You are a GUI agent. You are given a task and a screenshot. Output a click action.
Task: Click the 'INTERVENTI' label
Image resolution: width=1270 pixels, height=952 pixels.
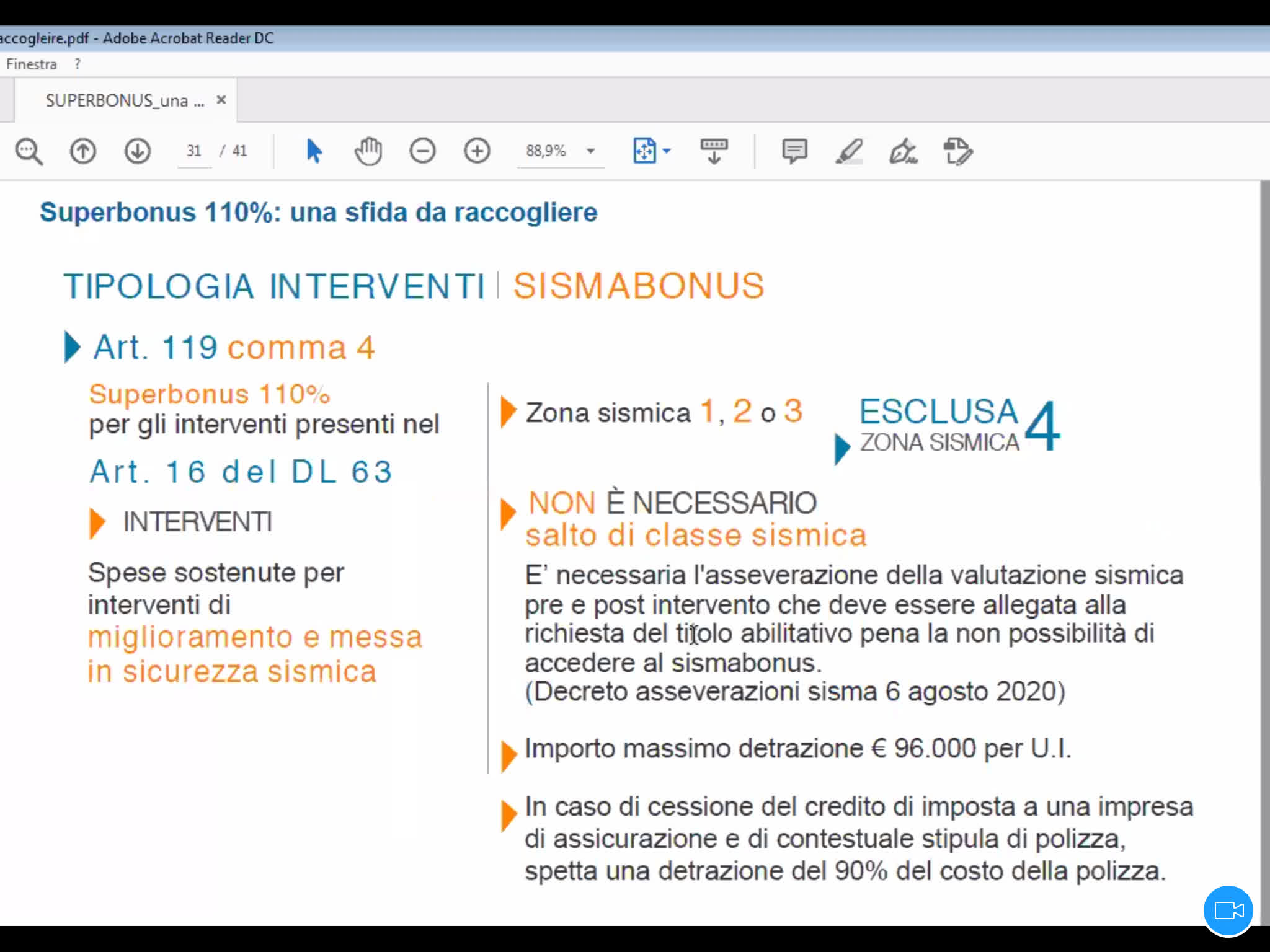click(x=198, y=522)
